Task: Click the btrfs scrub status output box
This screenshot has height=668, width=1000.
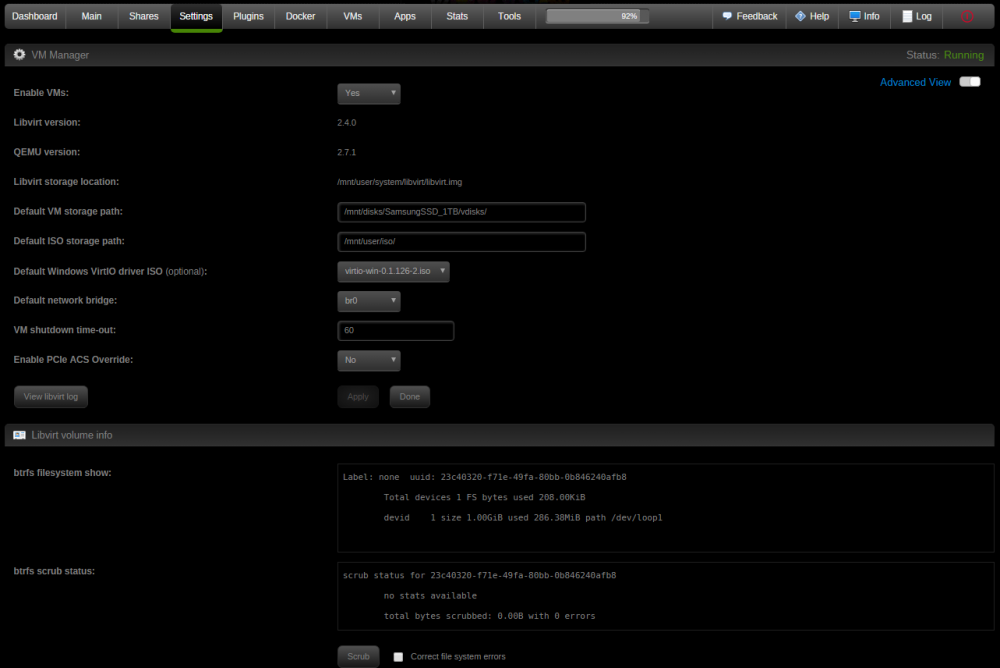Action: [x=665, y=596]
